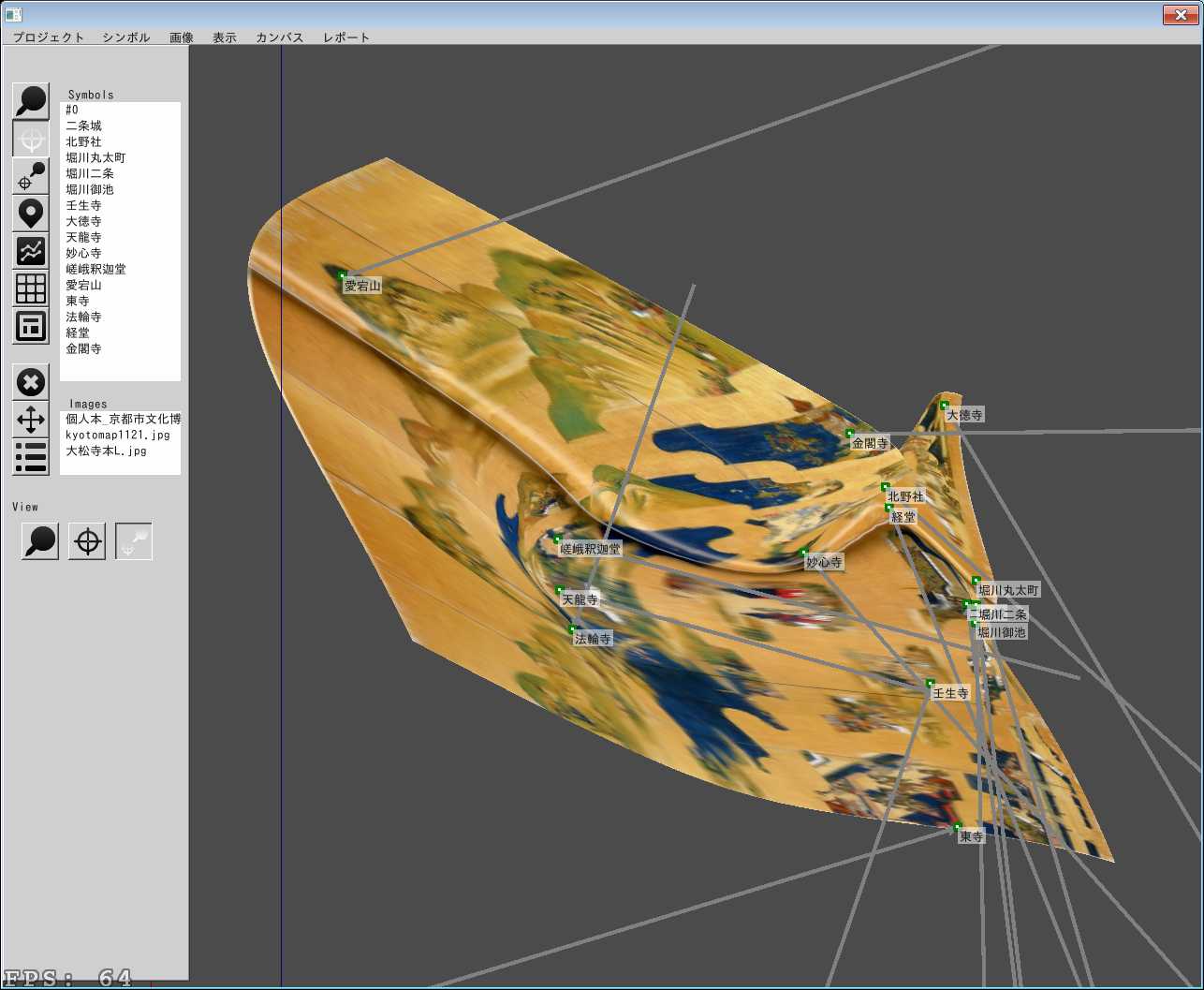Click the 堀川二条 marker label on canvas
This screenshot has height=990, width=1204.
(1003, 614)
